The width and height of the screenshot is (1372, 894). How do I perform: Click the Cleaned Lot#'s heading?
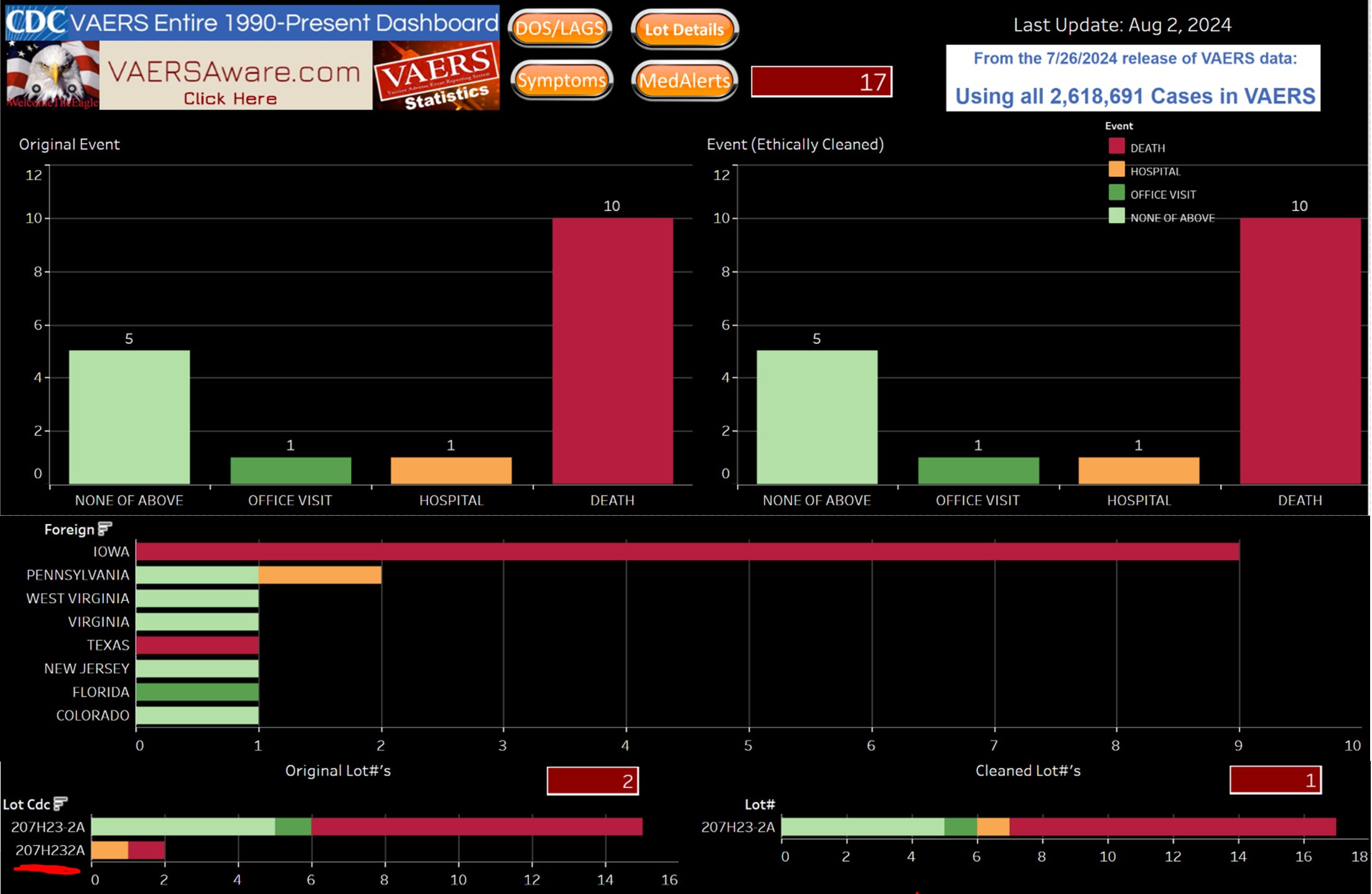click(1028, 771)
